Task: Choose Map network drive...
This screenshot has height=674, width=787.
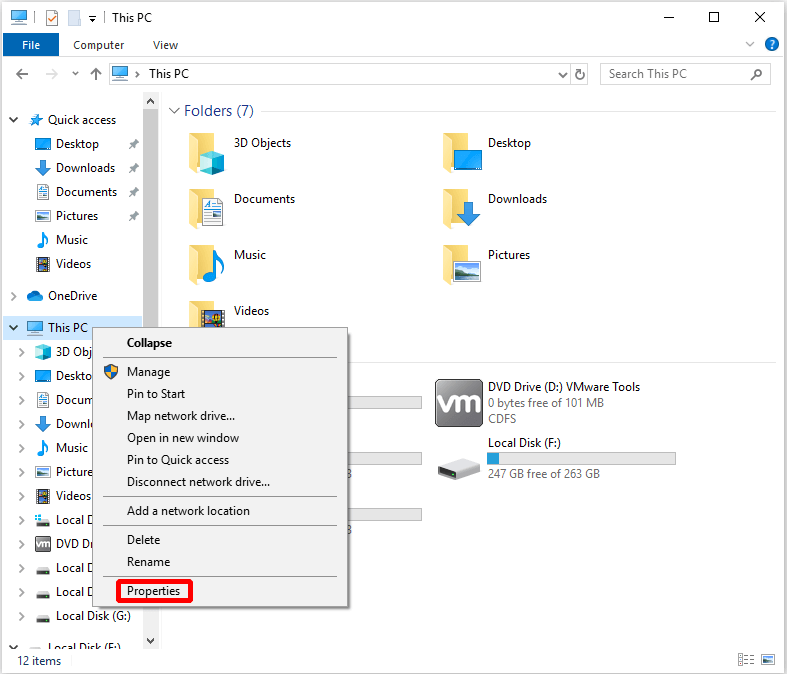Action: pos(181,416)
